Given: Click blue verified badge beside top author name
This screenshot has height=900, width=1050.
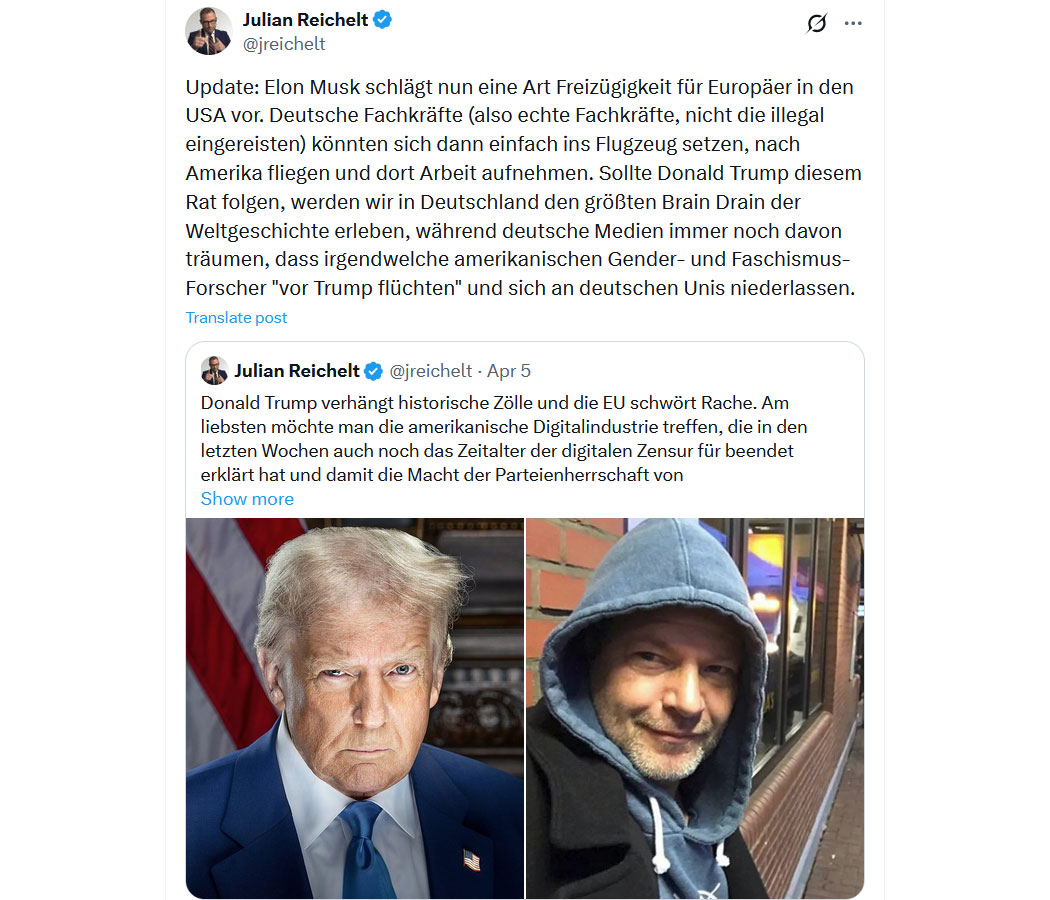Looking at the screenshot, I should [x=382, y=20].
